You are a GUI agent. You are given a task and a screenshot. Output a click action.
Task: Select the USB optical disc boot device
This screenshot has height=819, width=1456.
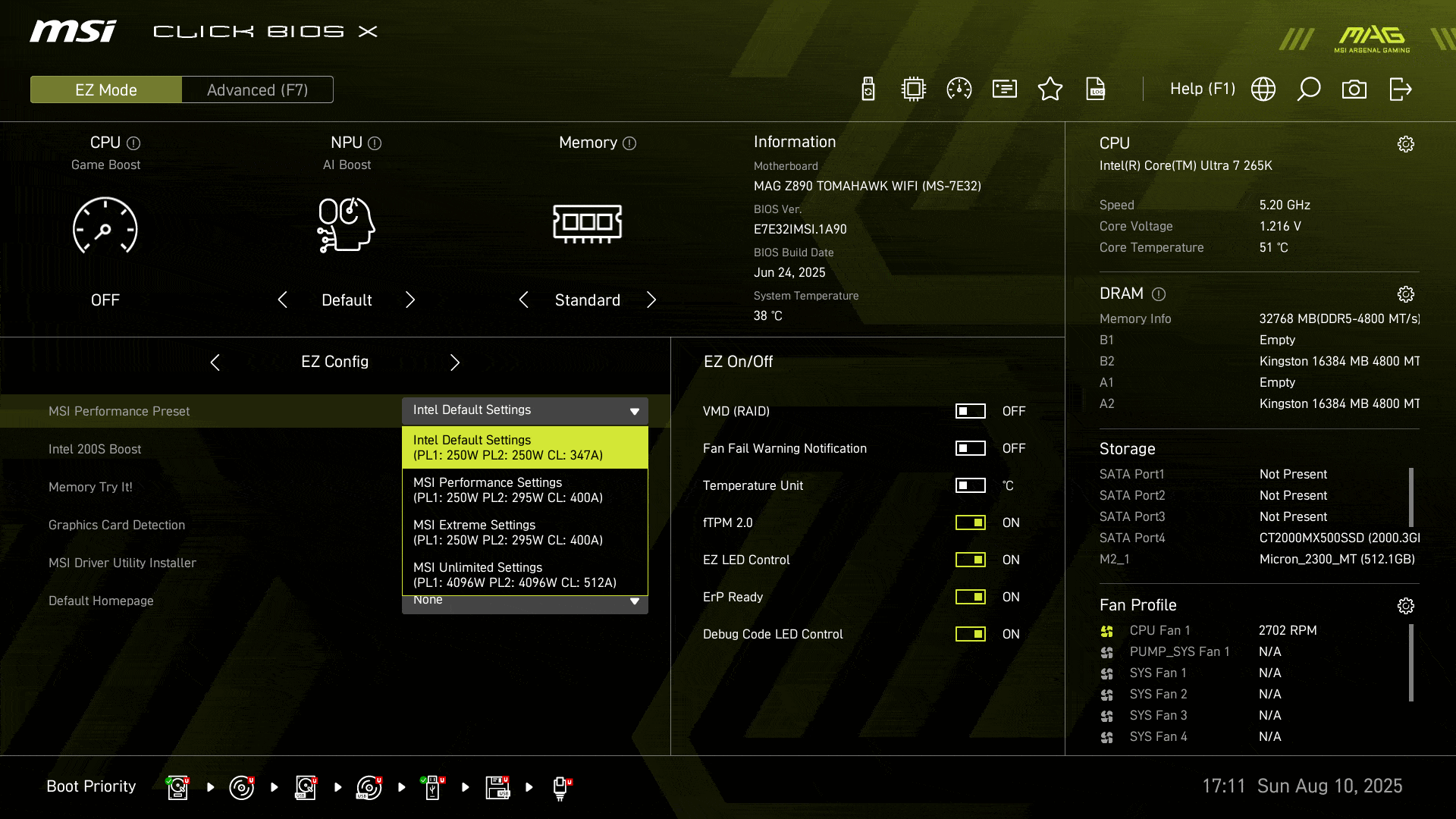tap(369, 787)
